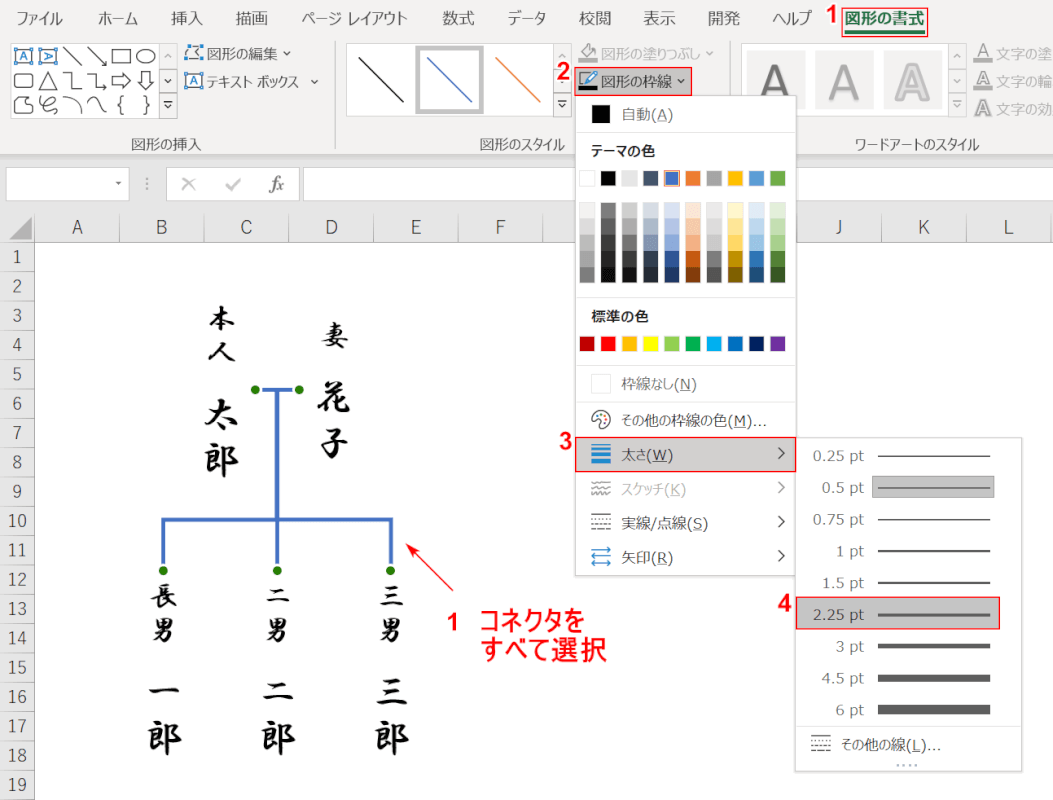Screen dimensions: 1053x800
Task: Click the straight line shape tool
Action: coord(73,56)
